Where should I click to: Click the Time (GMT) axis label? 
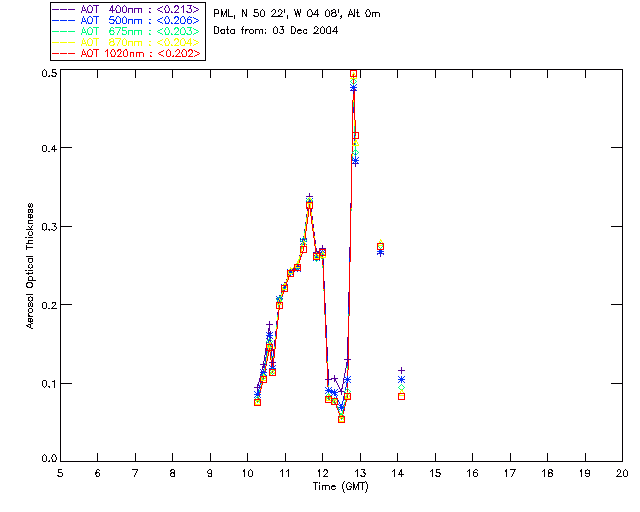340,487
